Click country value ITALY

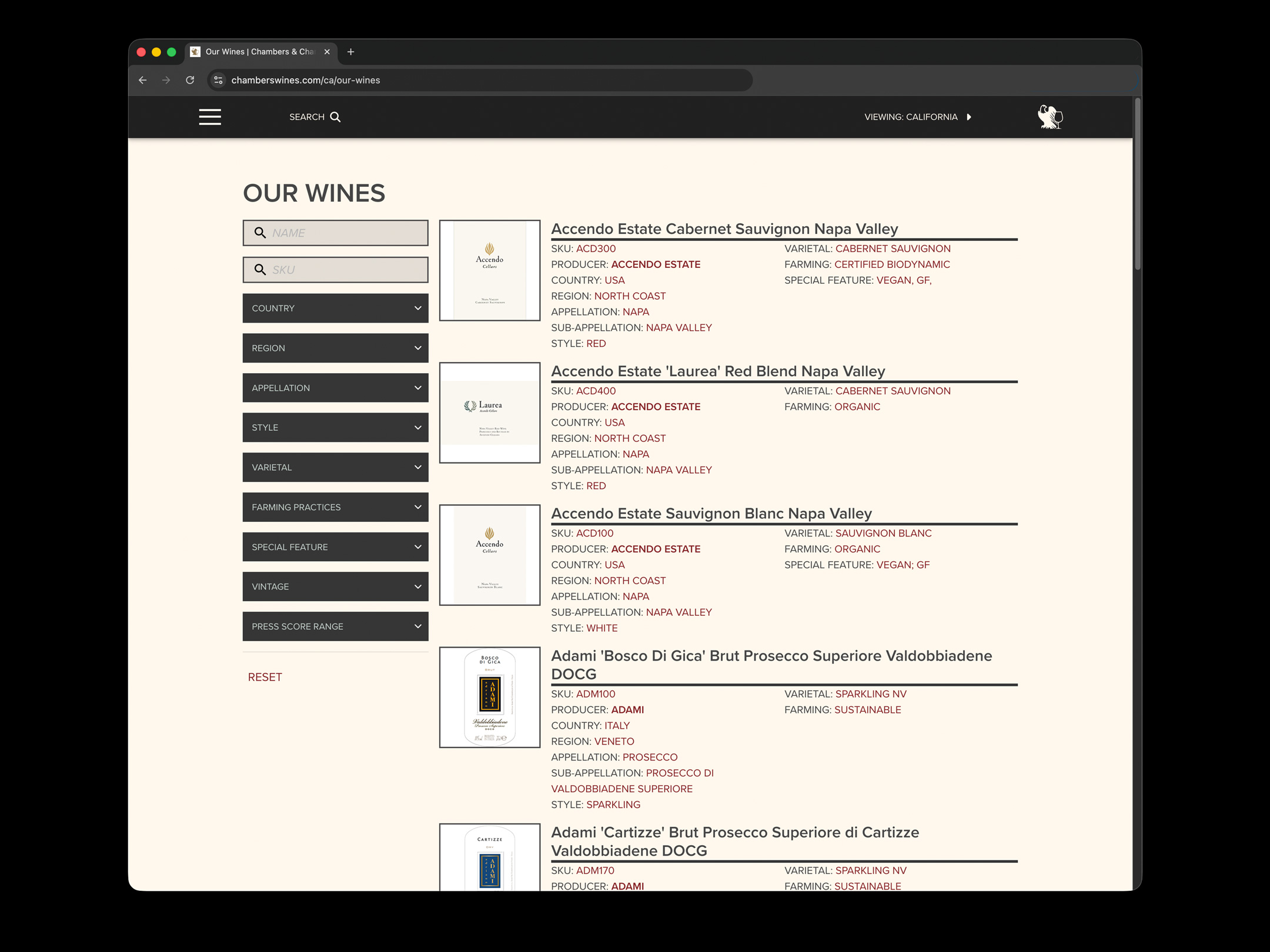[617, 726]
